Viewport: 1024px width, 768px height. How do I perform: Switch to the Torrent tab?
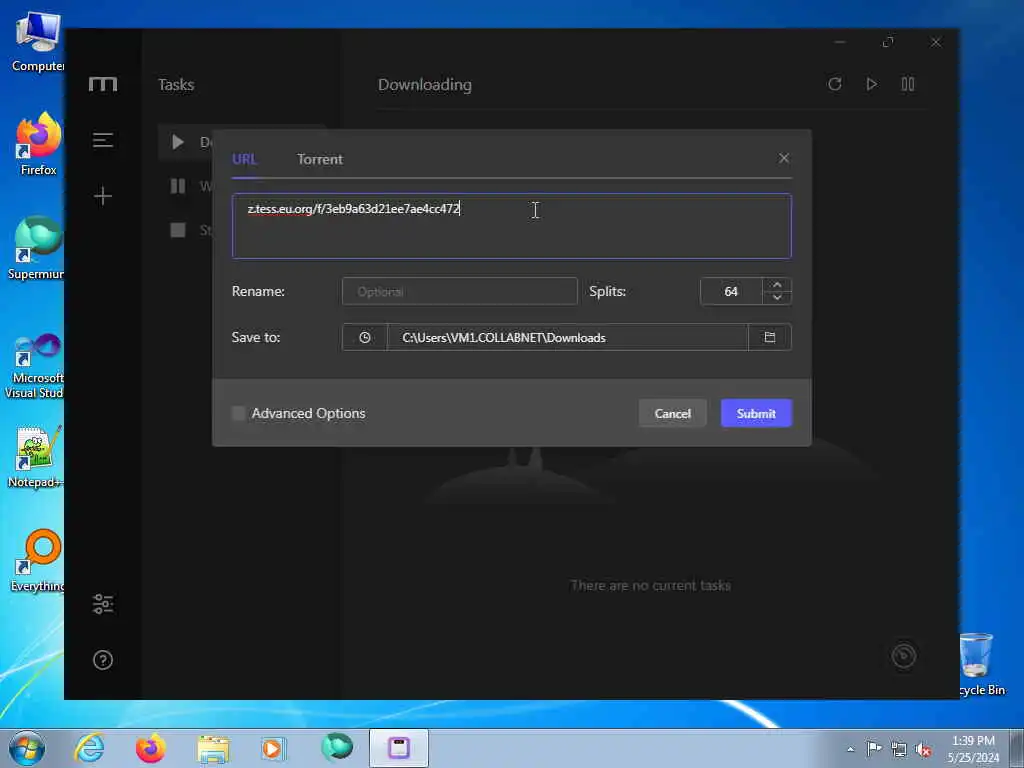pos(320,159)
